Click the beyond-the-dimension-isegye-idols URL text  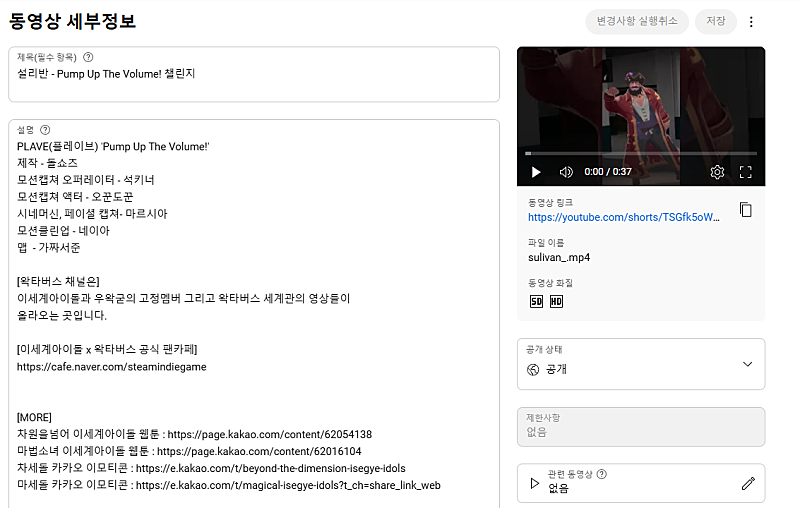[x=271, y=468]
